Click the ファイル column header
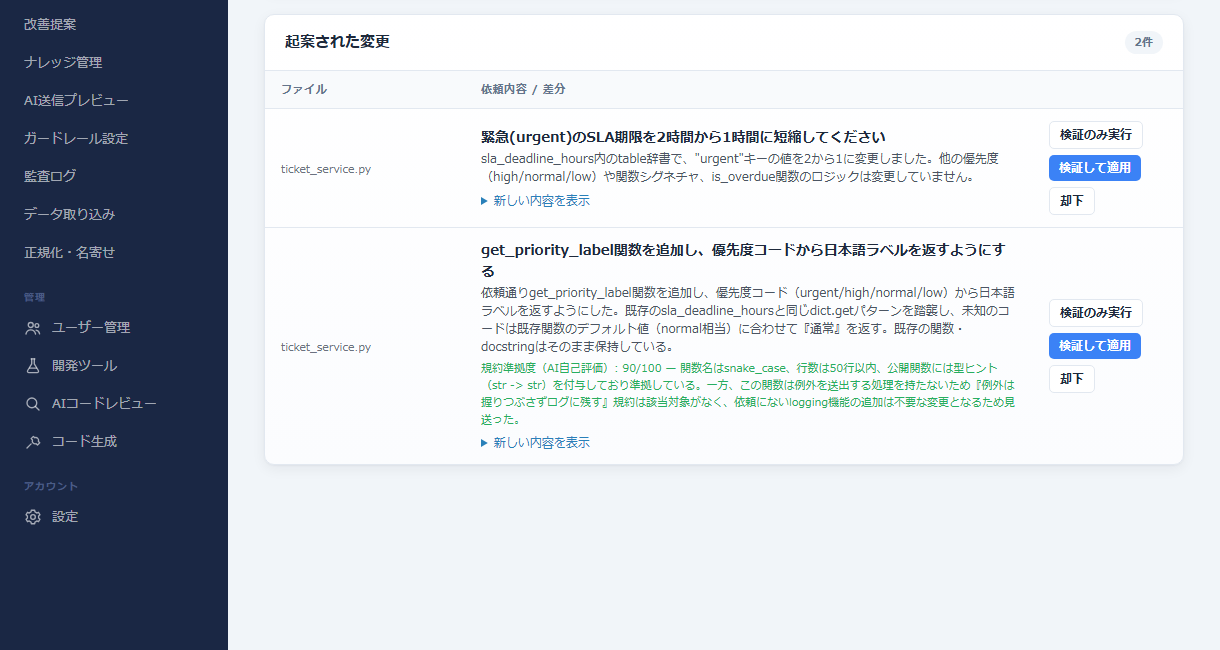The image size is (1220, 650). coord(304,89)
